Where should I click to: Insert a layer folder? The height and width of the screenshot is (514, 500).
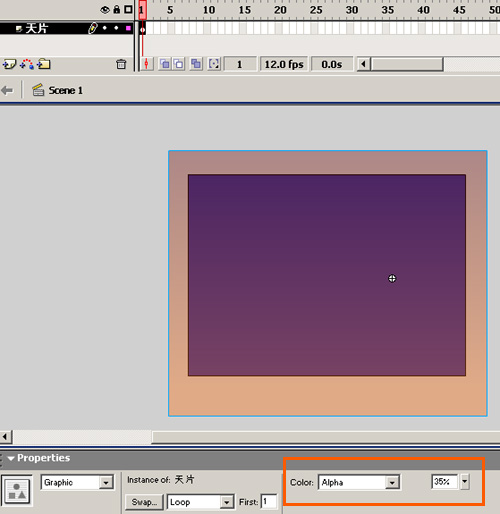click(x=44, y=64)
